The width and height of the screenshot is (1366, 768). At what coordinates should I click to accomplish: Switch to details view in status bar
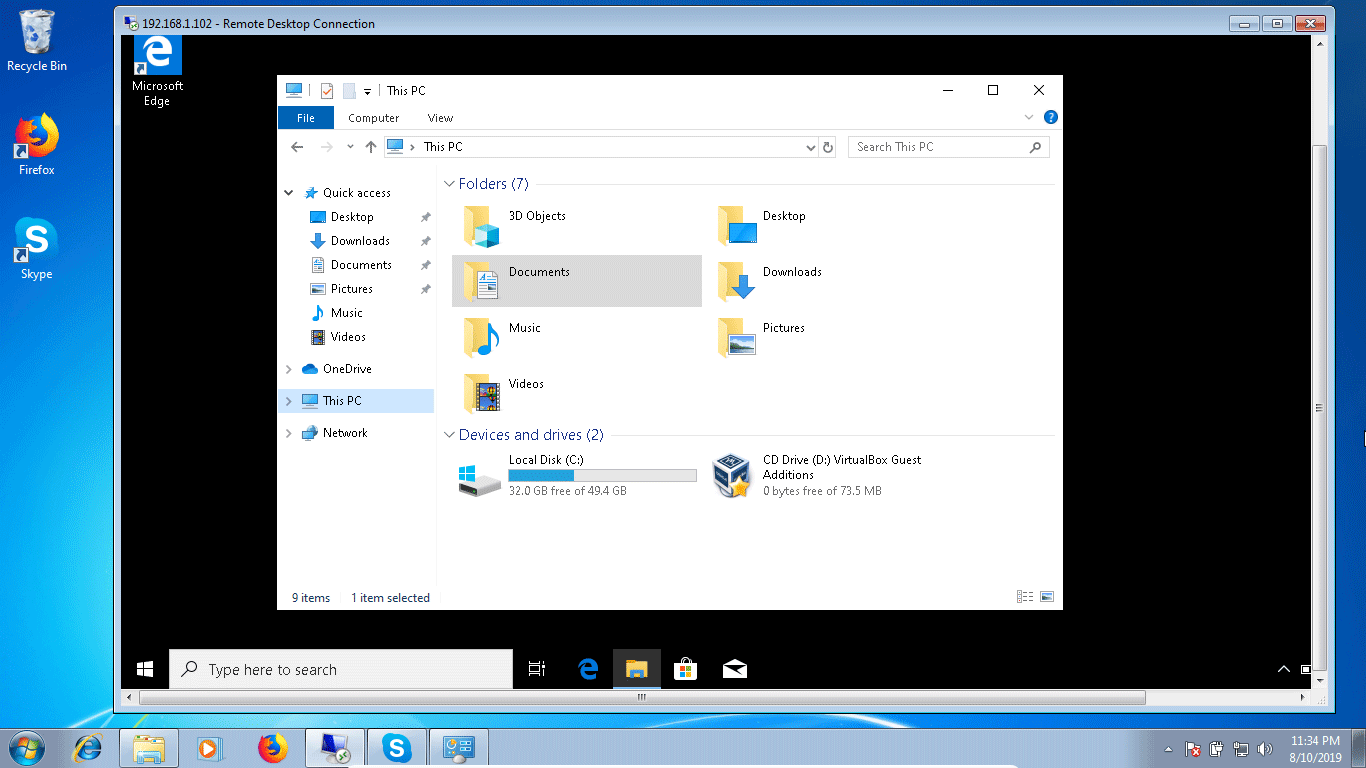click(x=1025, y=597)
